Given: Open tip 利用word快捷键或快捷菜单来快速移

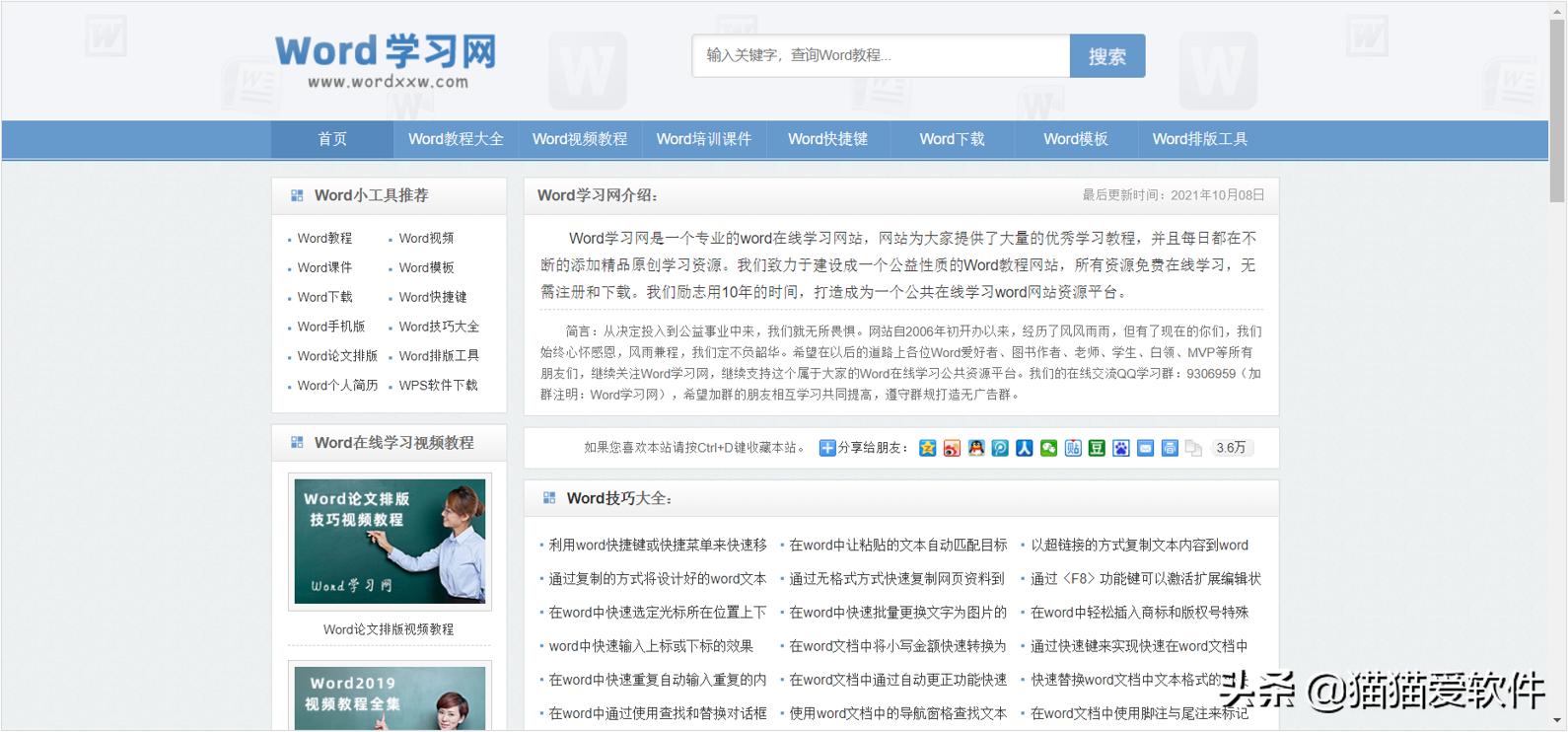Looking at the screenshot, I should click(x=658, y=546).
